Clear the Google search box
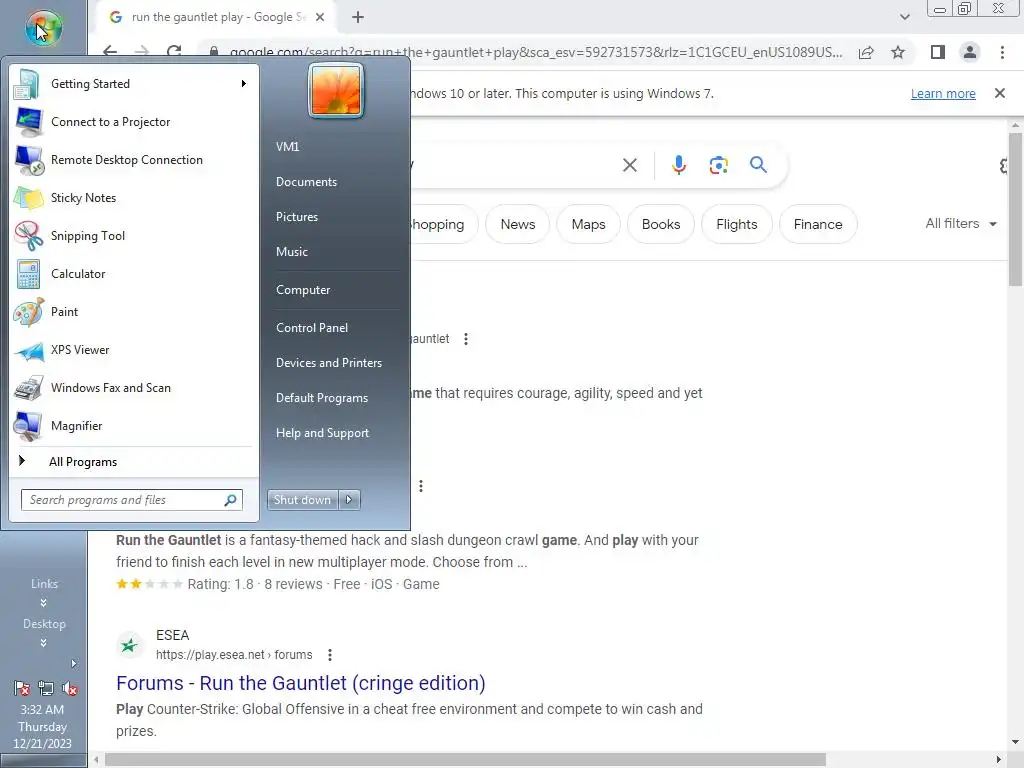 pos(630,165)
